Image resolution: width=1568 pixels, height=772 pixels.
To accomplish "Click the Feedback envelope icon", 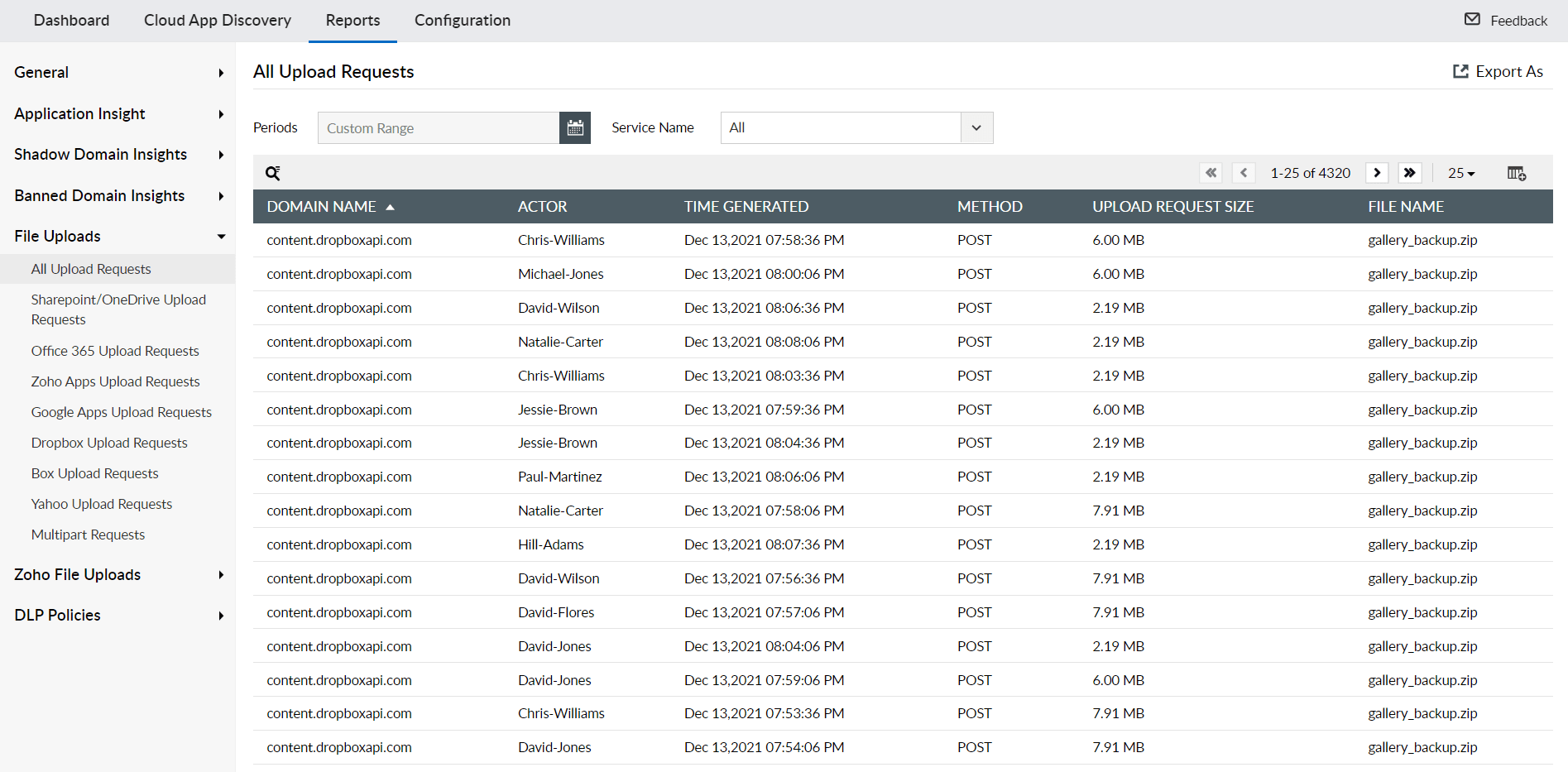I will click(1472, 19).
